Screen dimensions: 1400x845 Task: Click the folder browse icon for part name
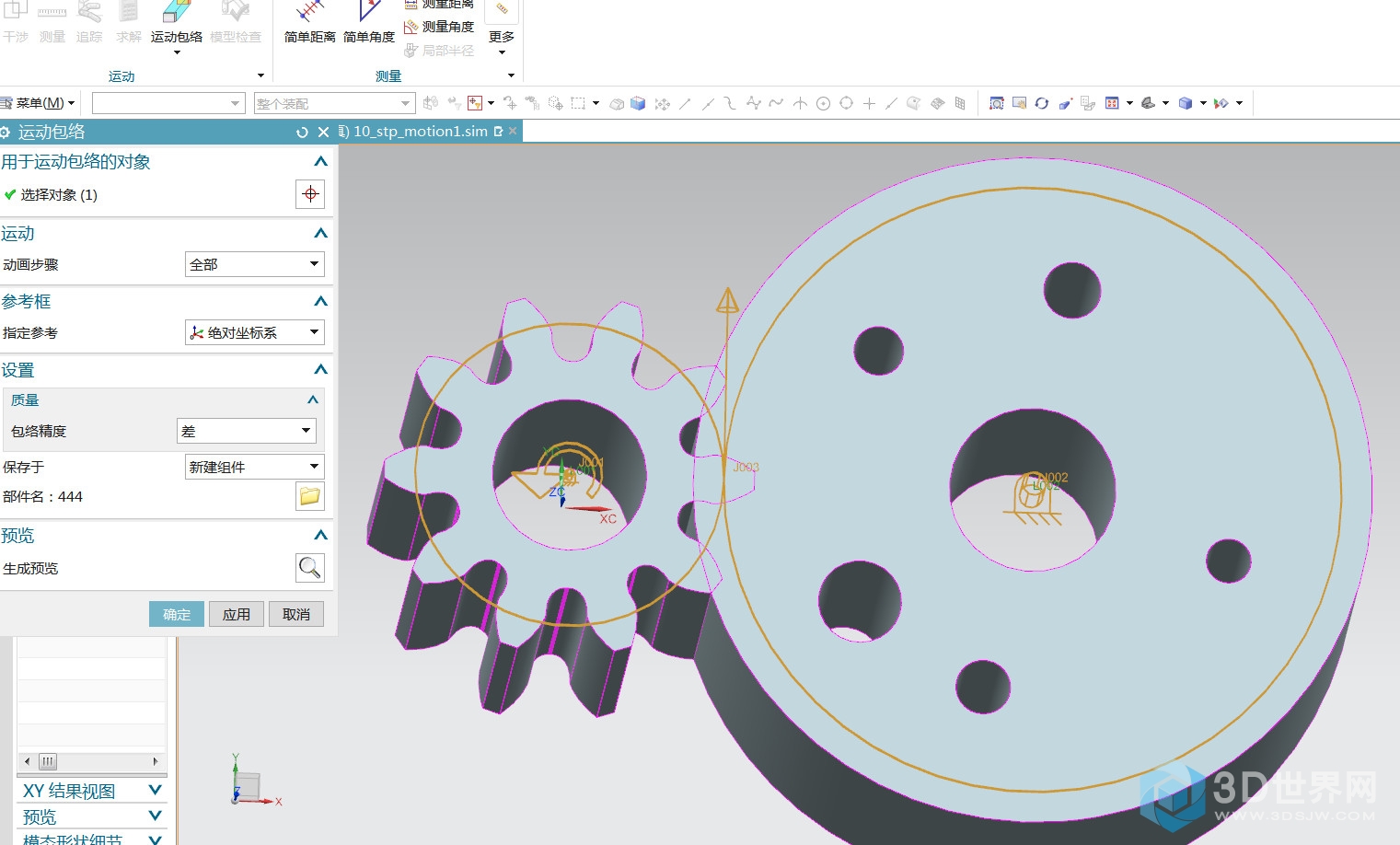310,496
